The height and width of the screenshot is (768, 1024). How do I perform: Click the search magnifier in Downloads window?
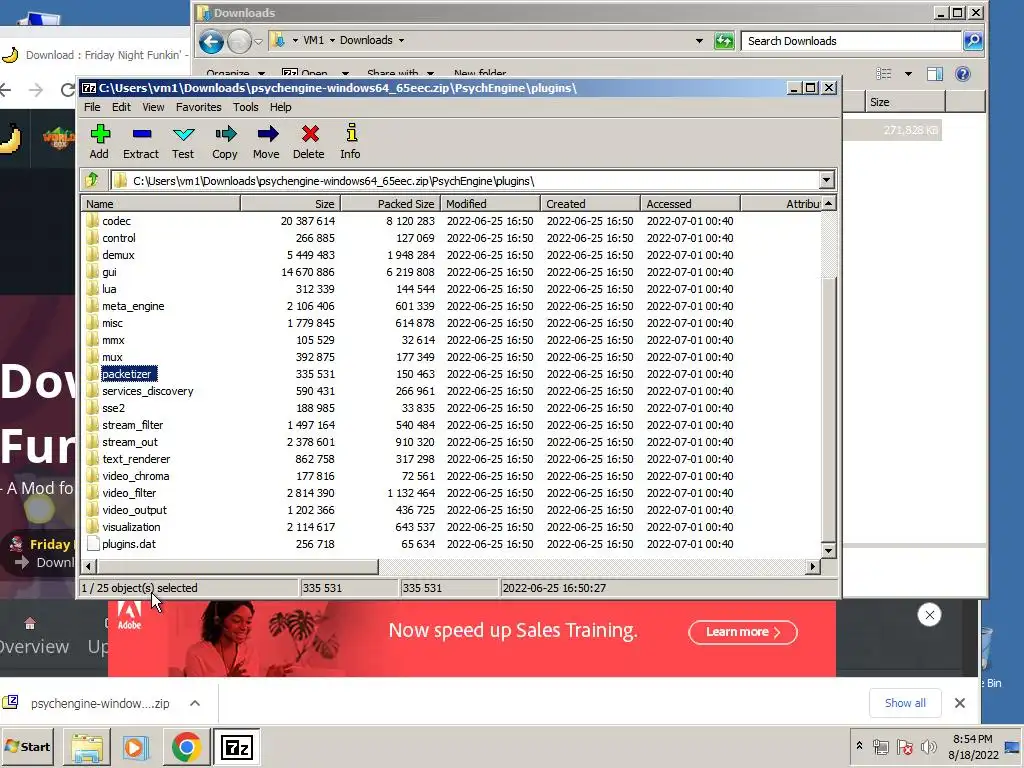coord(973,40)
